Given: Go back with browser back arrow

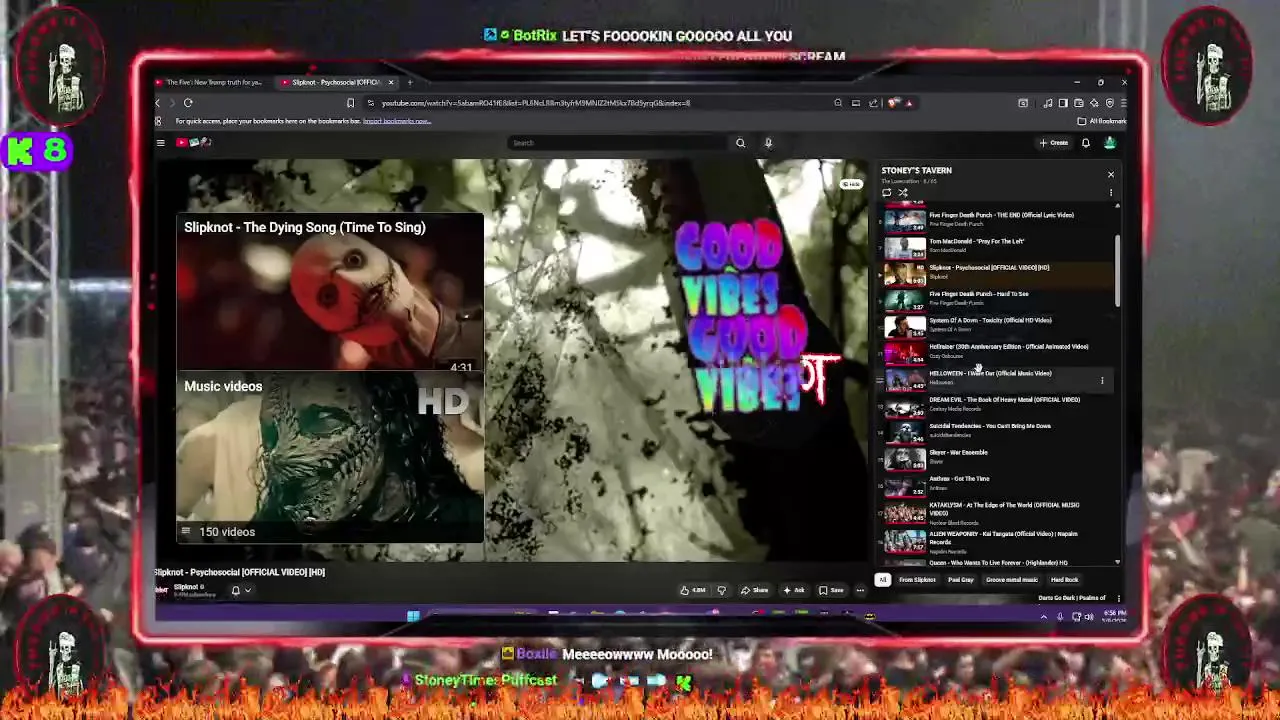Looking at the screenshot, I should [157, 103].
